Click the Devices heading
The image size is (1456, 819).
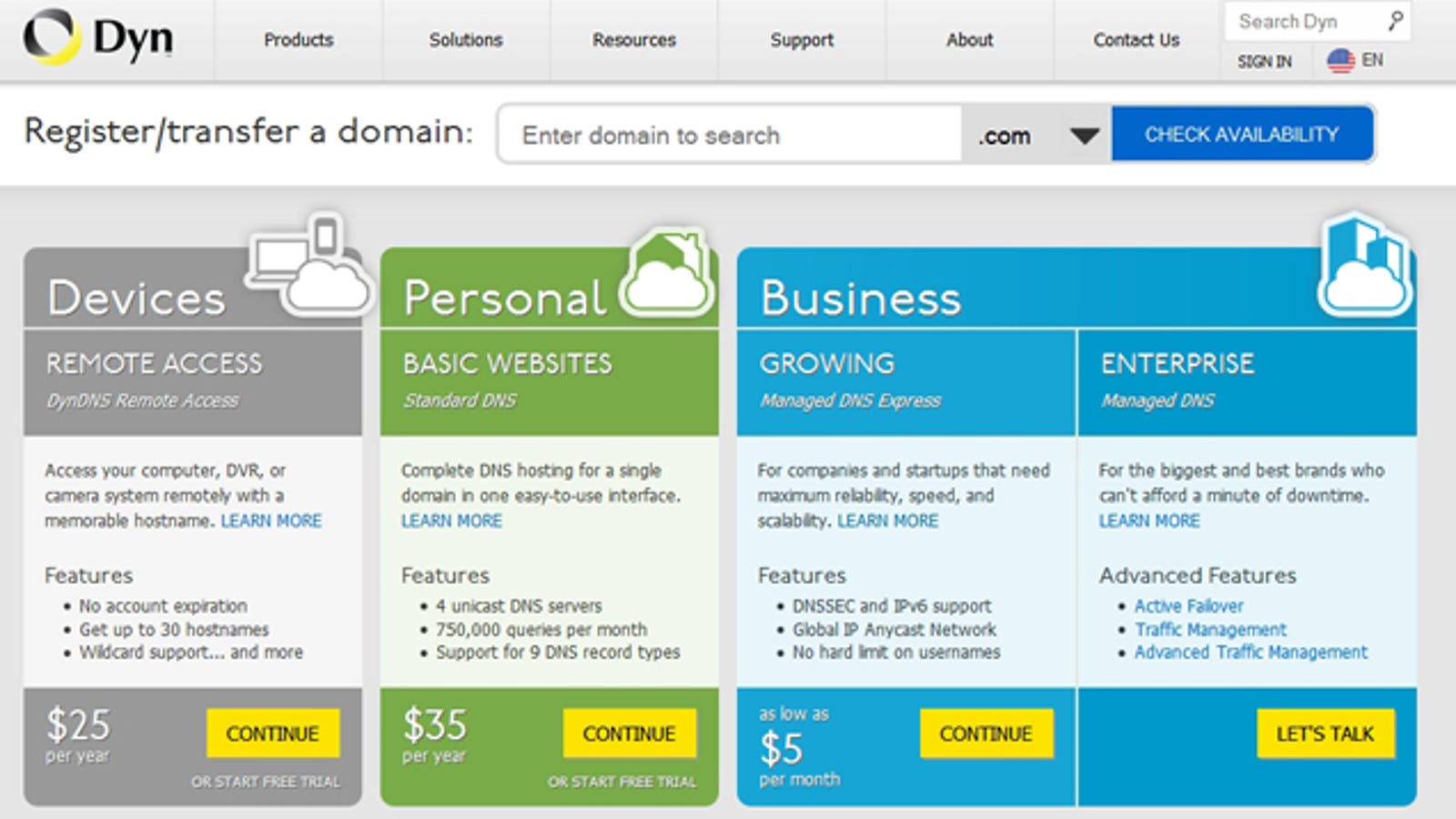coord(136,298)
